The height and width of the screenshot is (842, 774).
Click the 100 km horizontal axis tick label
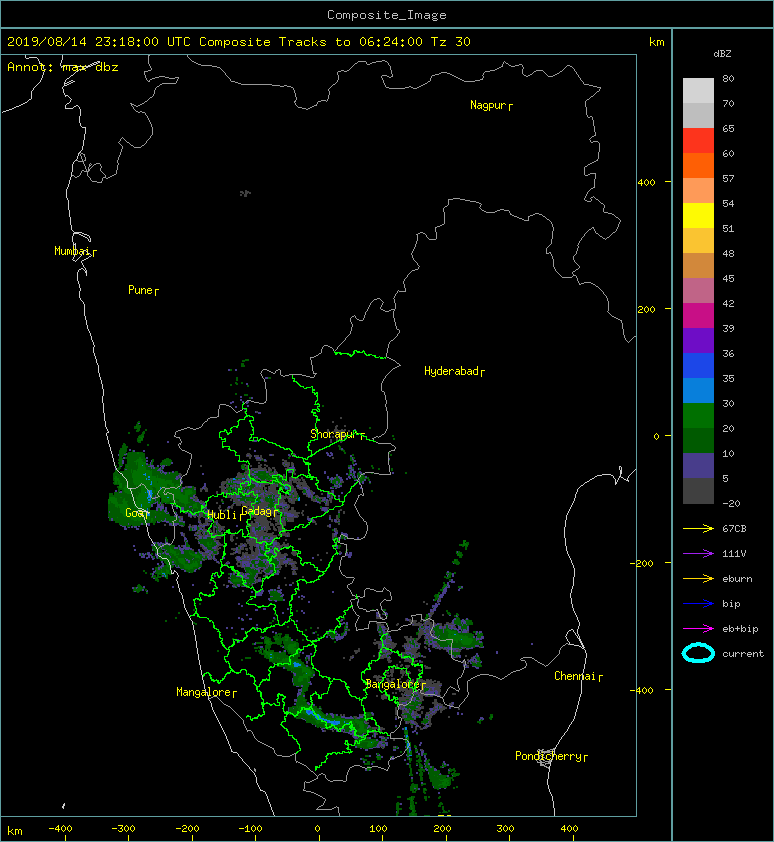click(379, 829)
